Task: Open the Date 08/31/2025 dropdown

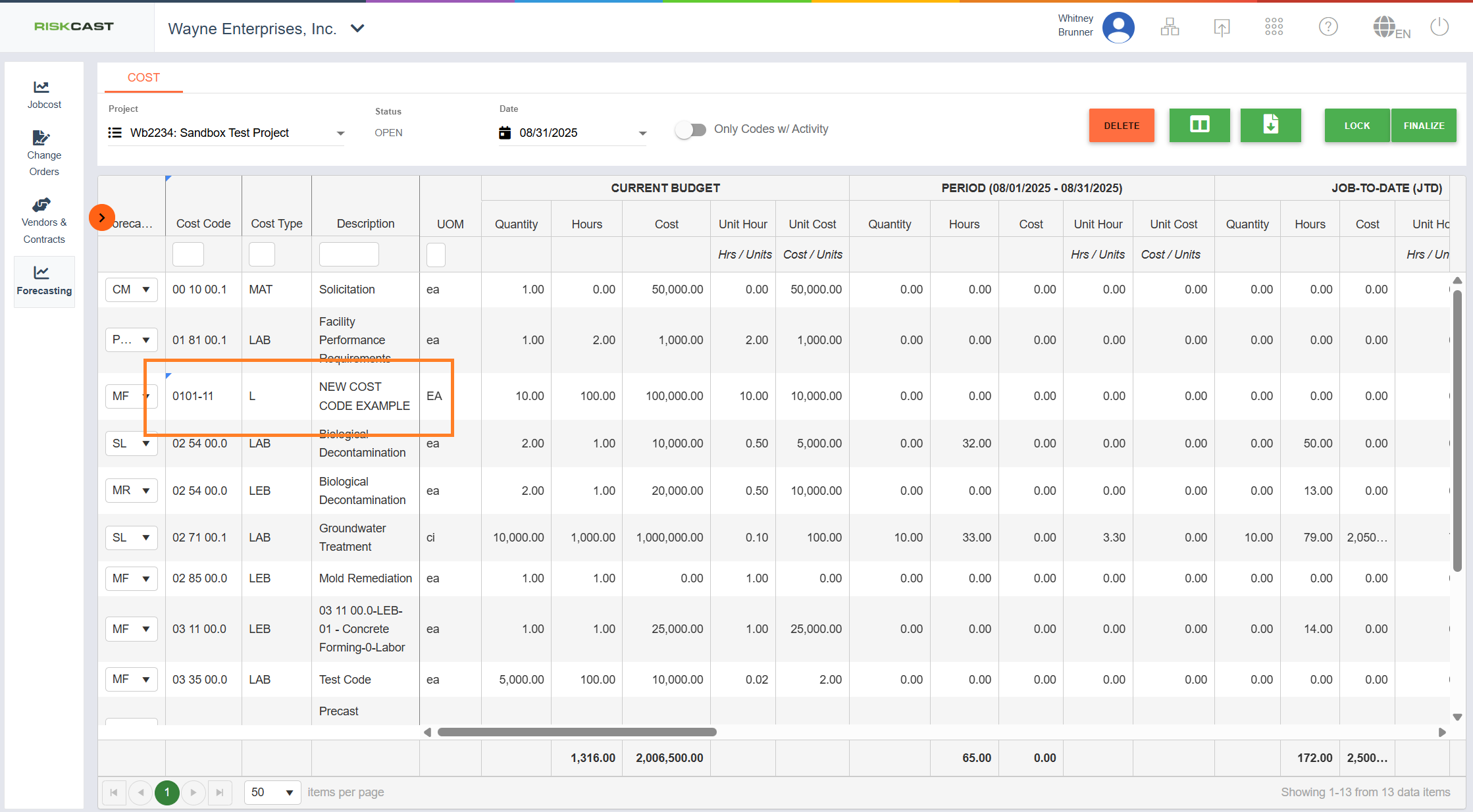Action: pyautogui.click(x=642, y=133)
